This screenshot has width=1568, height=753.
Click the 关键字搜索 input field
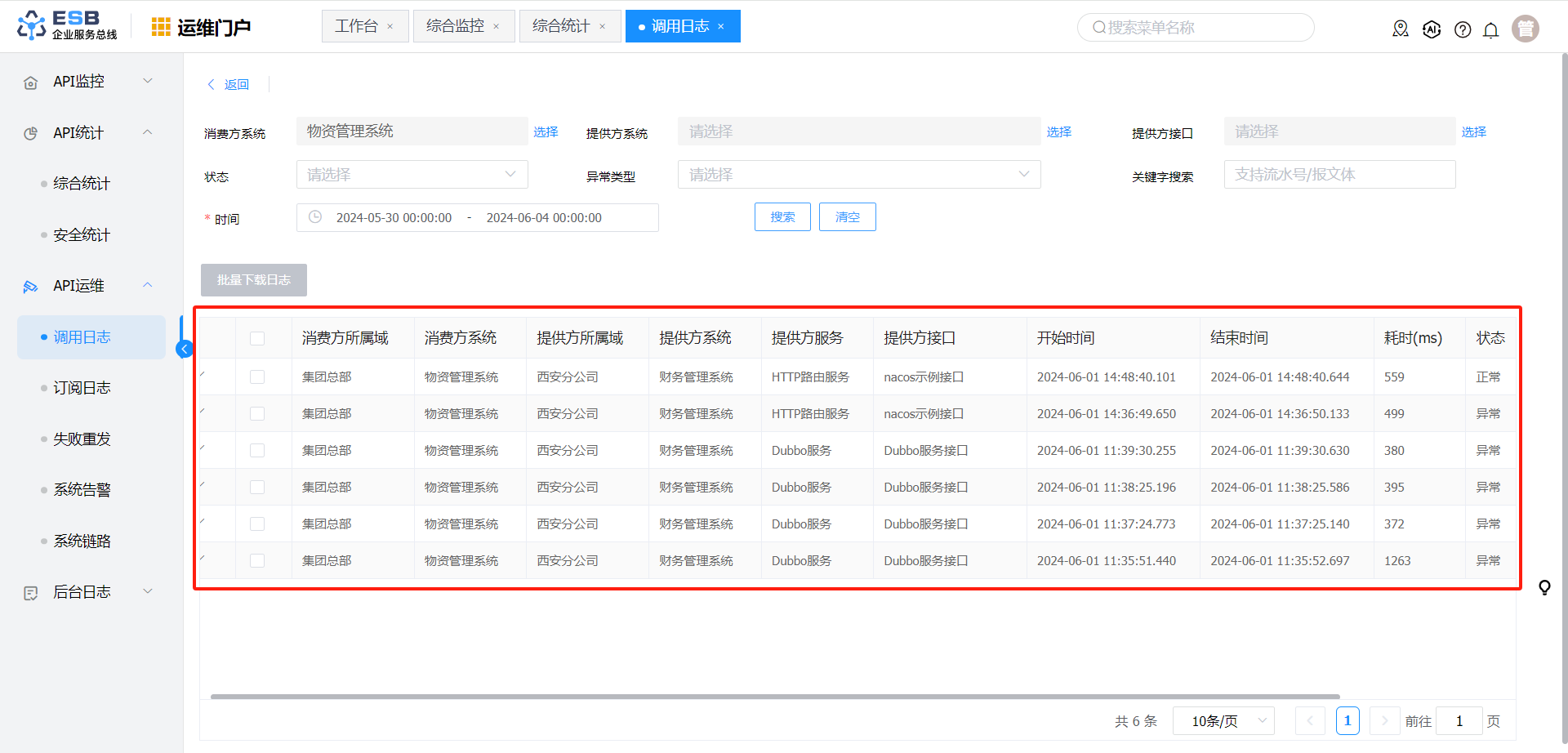[x=1339, y=175]
